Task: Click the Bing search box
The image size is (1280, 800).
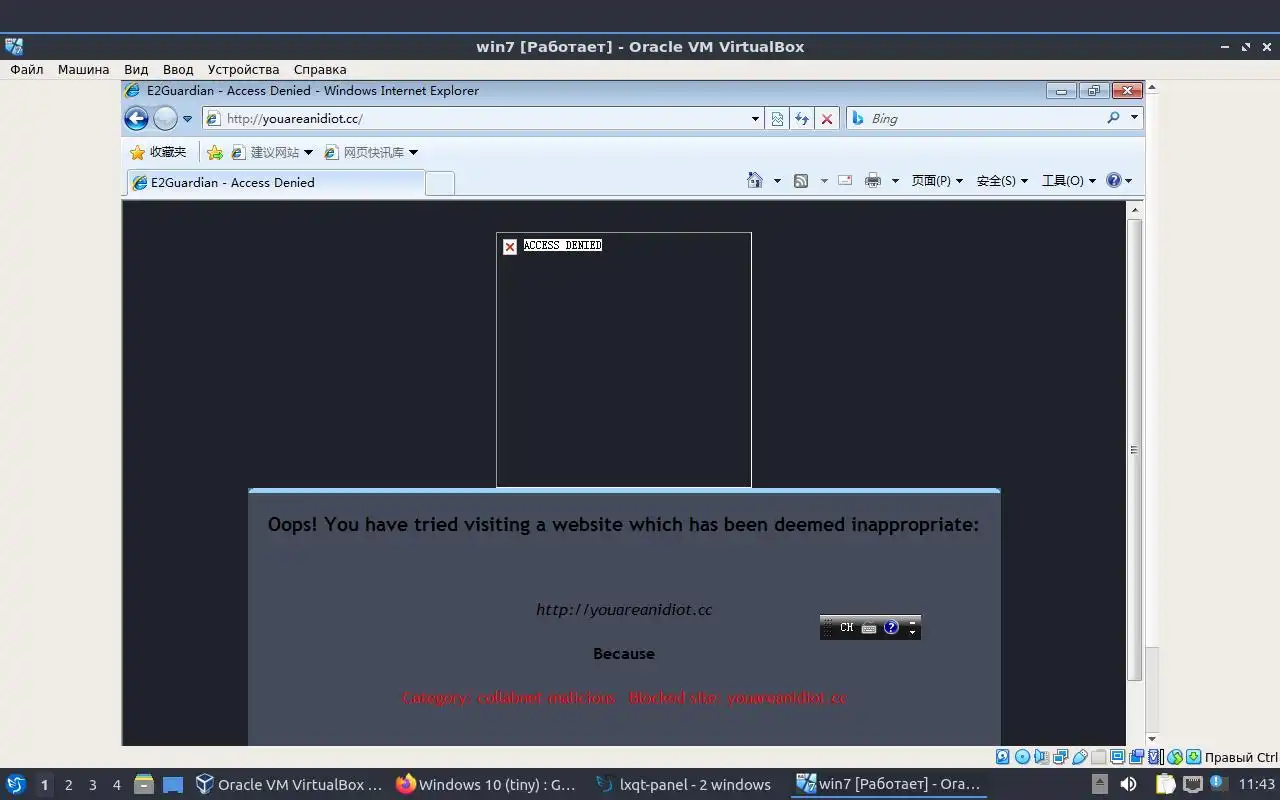Action: 975,118
